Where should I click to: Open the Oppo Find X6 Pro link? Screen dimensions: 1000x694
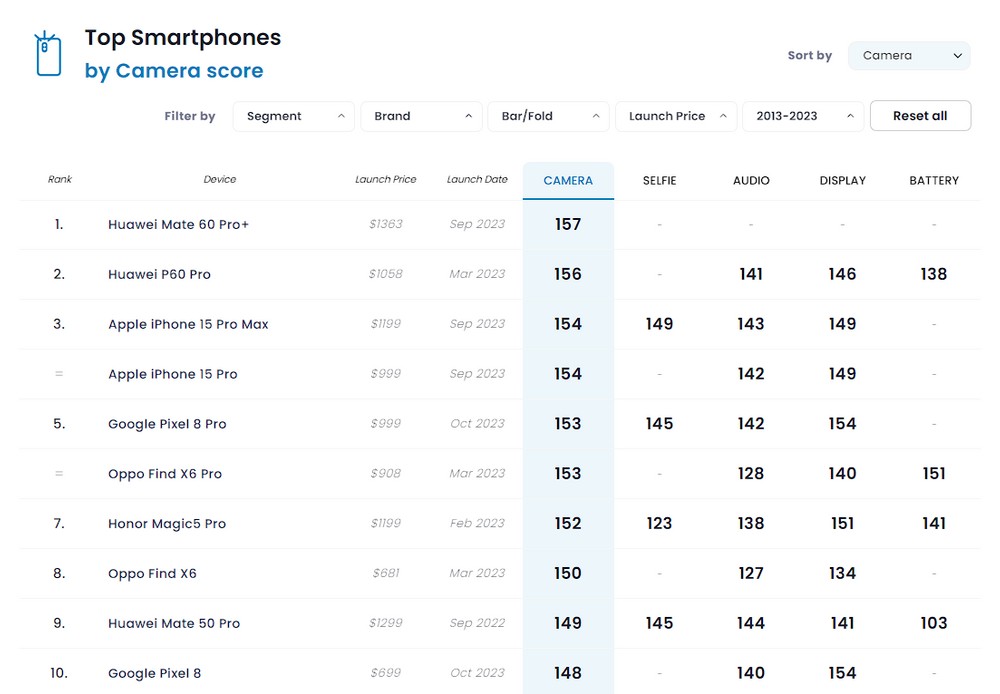165,474
